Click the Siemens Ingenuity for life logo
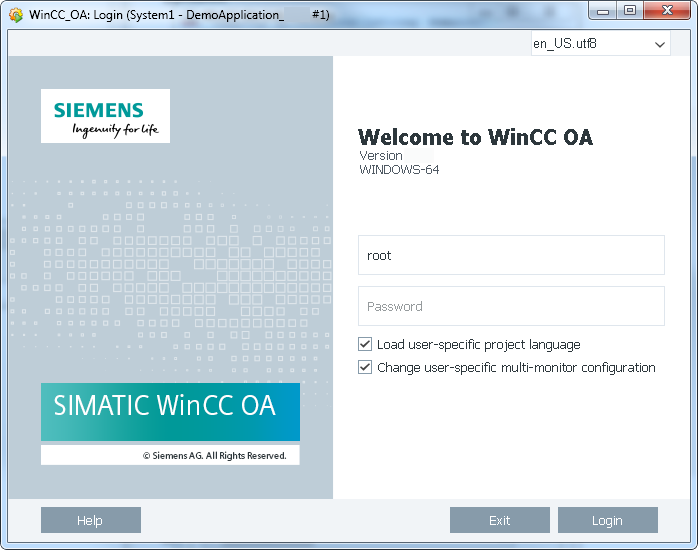The height and width of the screenshot is (550, 698). click(x=105, y=117)
